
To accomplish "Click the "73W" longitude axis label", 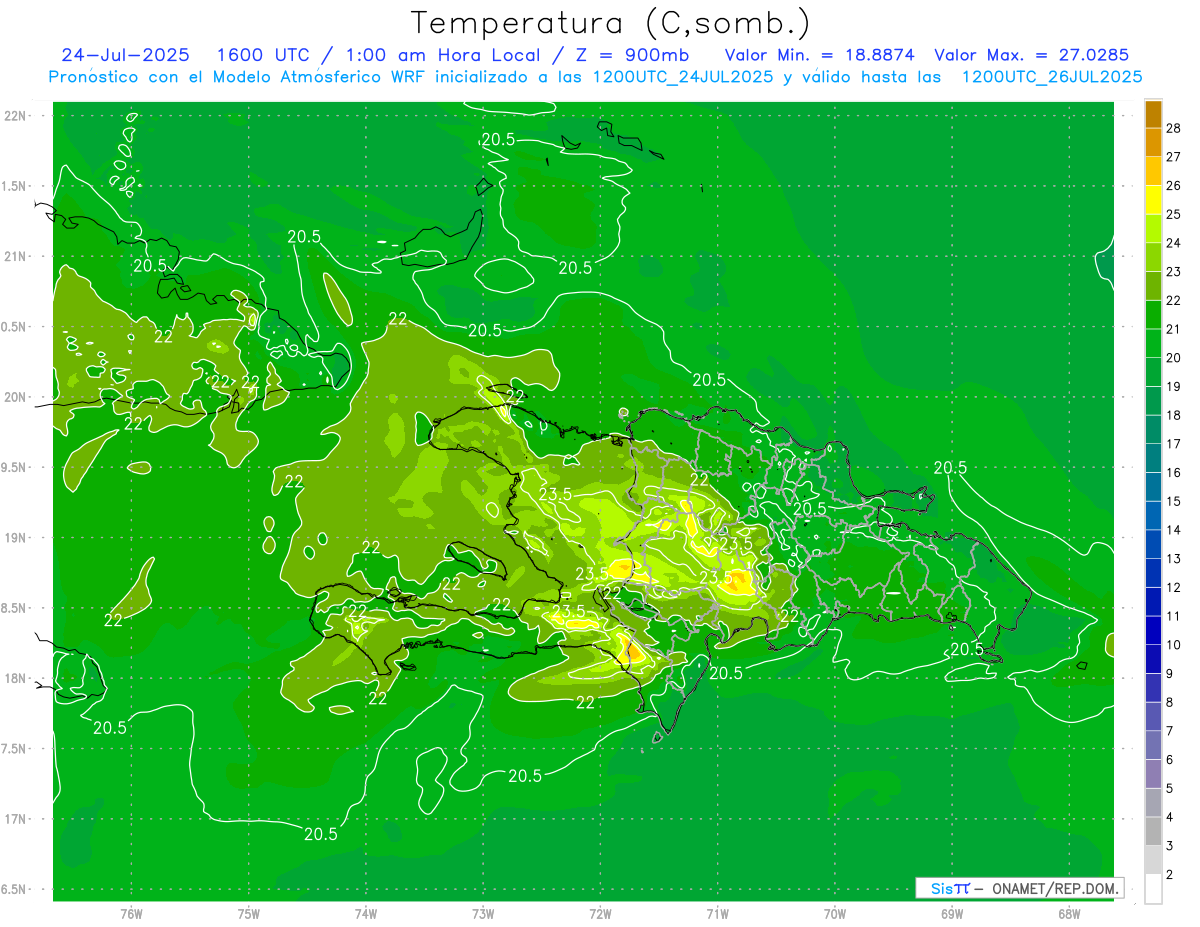I will [483, 913].
